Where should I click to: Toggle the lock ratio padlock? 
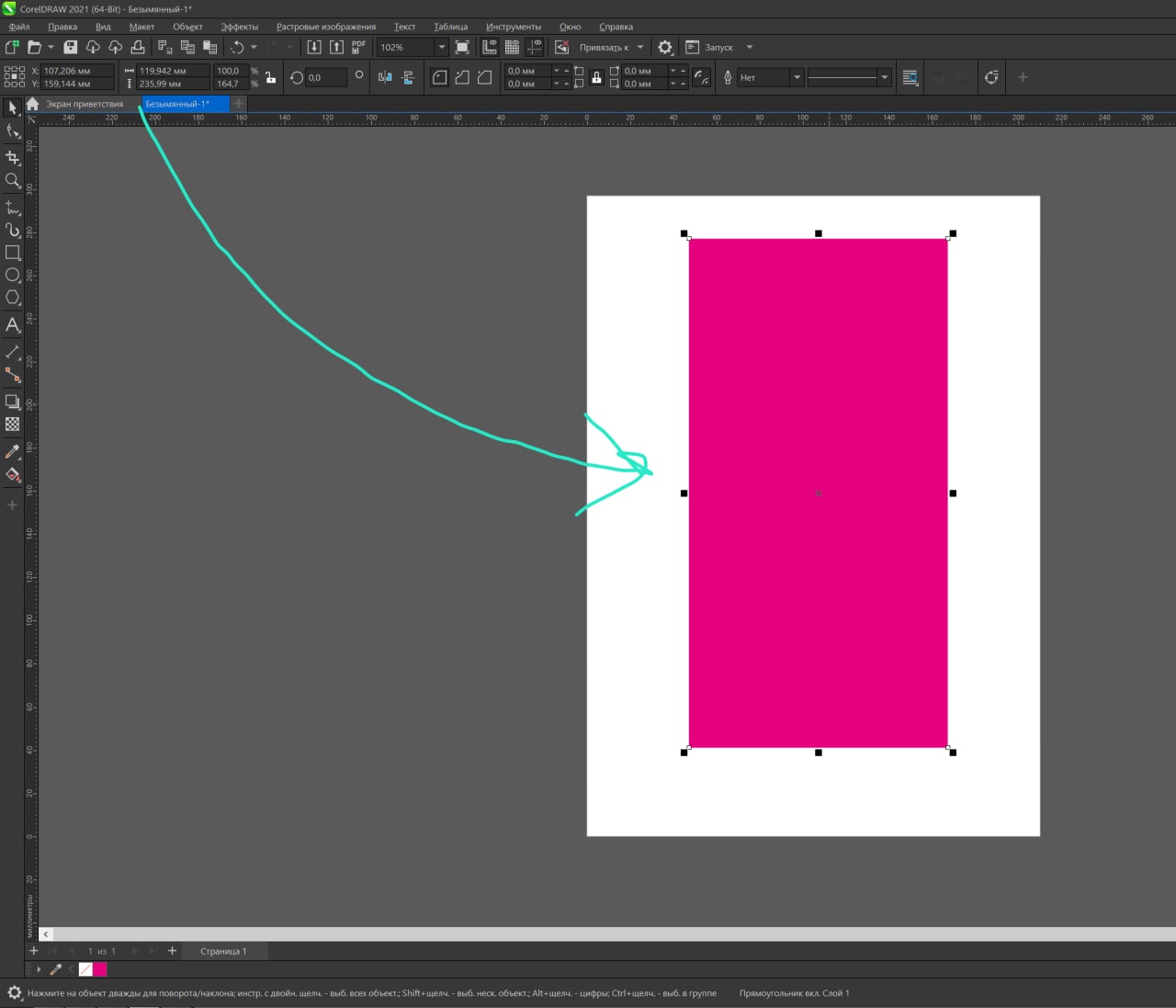[x=271, y=77]
